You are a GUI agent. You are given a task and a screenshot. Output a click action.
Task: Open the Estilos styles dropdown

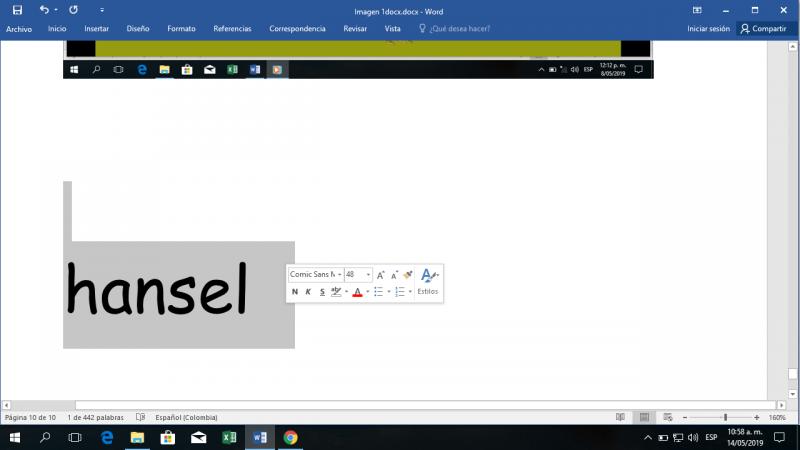pos(428,280)
